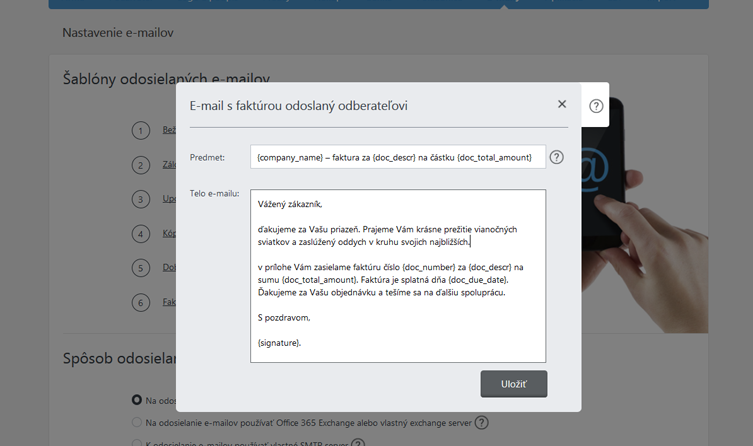The height and width of the screenshot is (446, 753).
Task: Click the Nastavenie e-mailov heading
Action: [118, 33]
